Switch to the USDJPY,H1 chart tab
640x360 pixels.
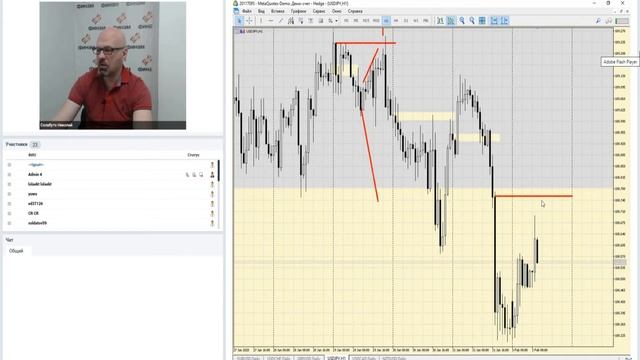(x=337, y=358)
